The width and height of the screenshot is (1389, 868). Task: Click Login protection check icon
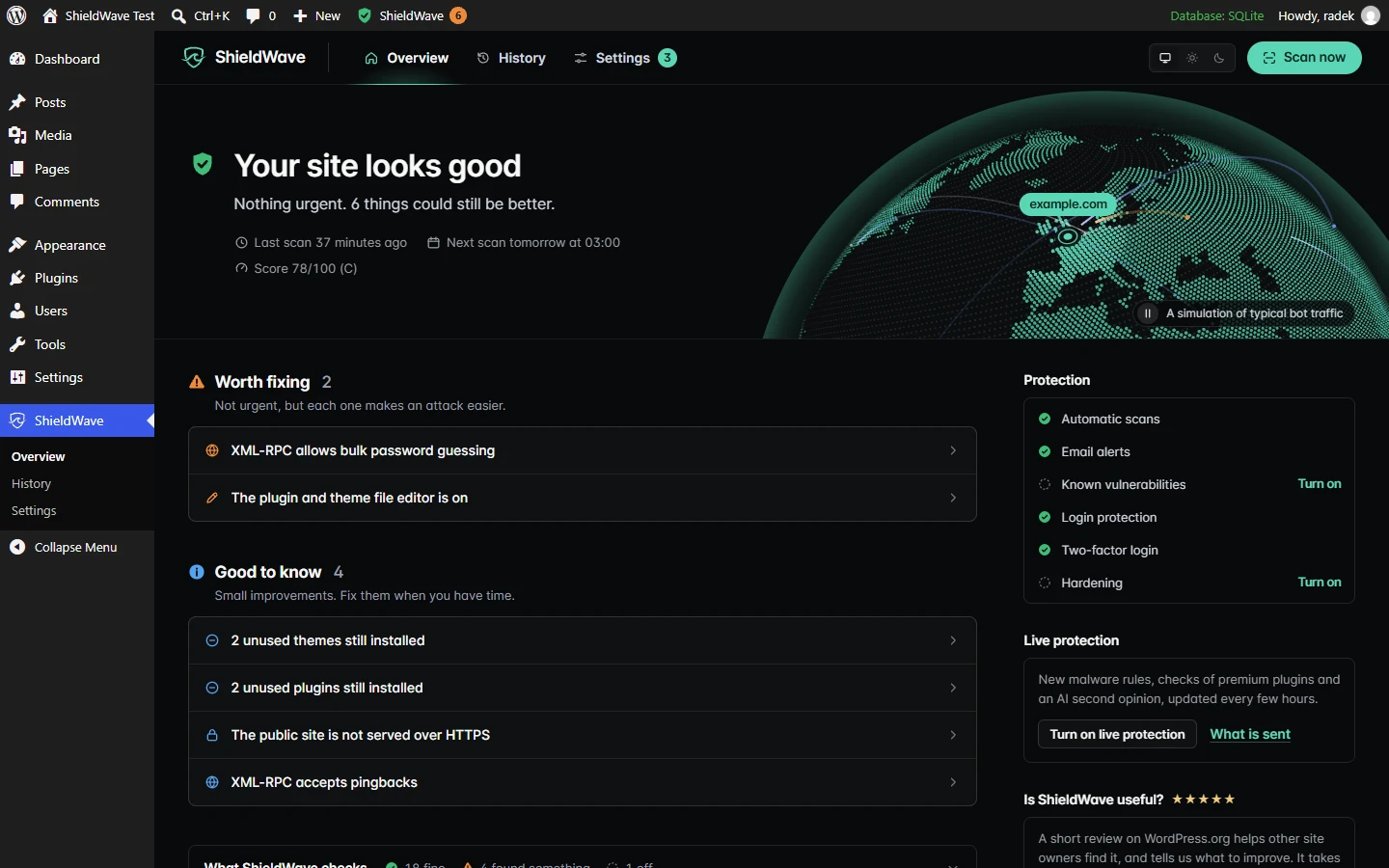[1045, 517]
